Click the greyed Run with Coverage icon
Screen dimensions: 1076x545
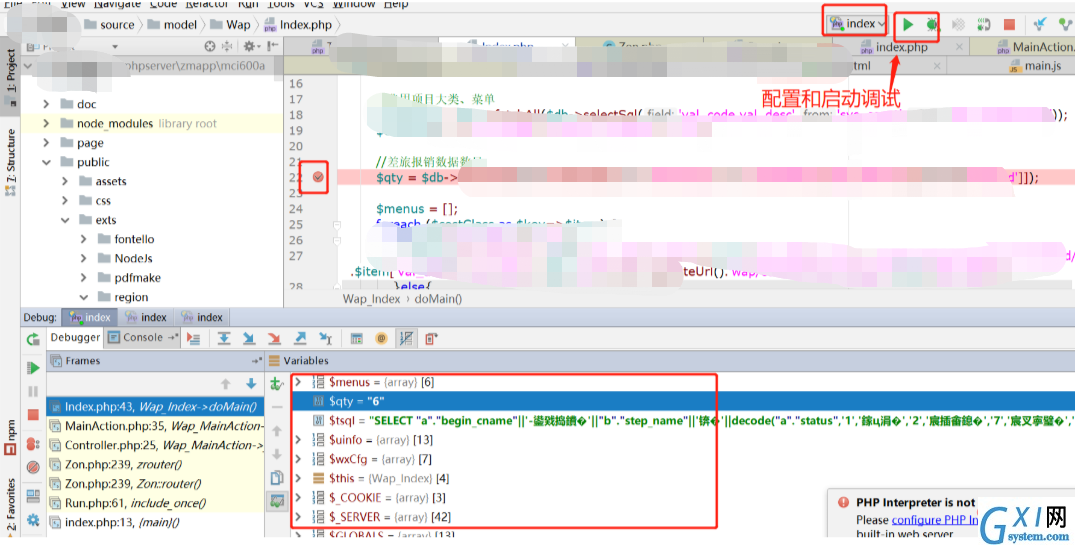(x=959, y=25)
